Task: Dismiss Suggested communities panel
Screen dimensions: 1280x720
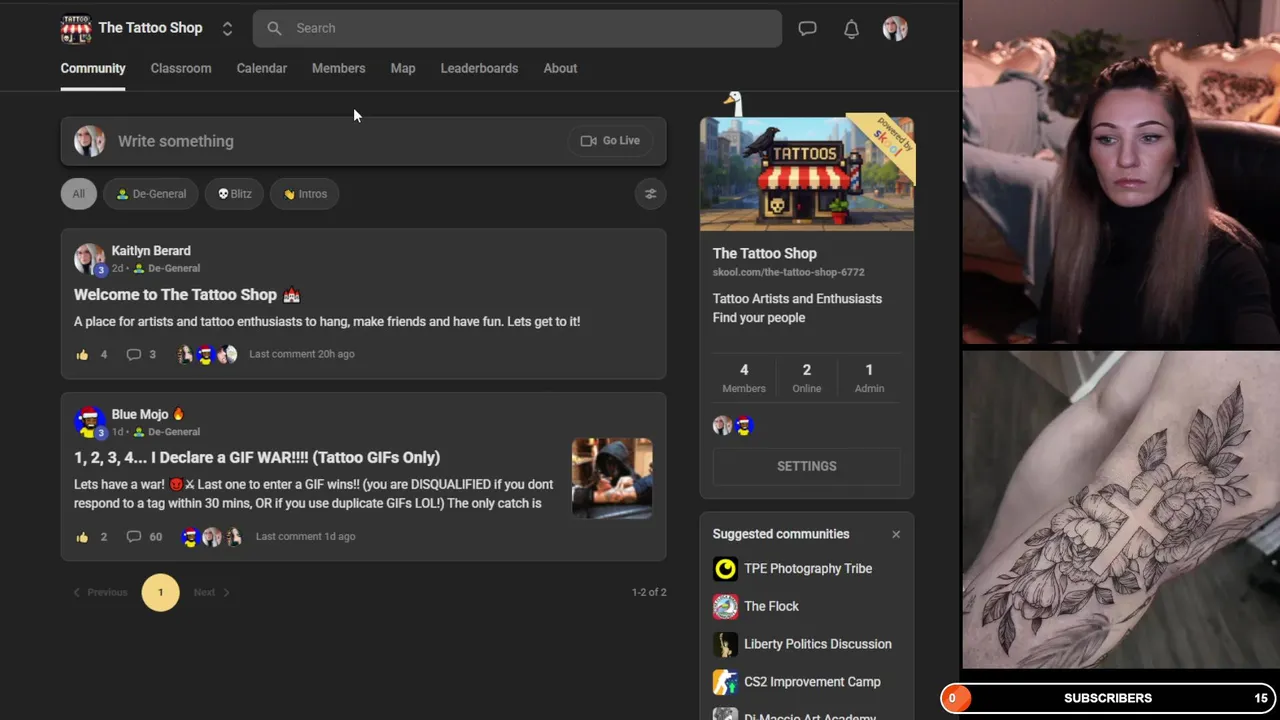Action: (x=896, y=534)
